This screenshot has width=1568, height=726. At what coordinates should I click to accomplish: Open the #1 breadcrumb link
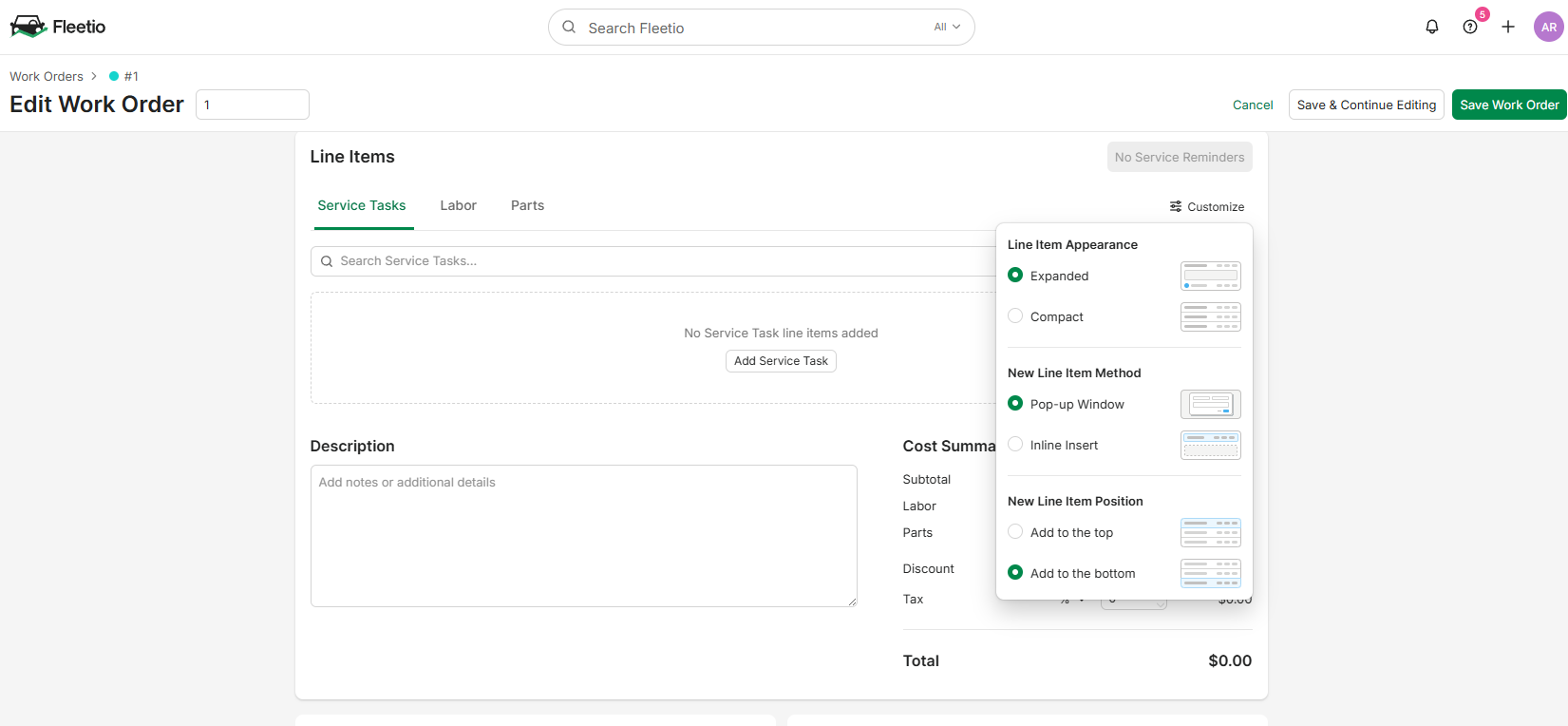131,76
